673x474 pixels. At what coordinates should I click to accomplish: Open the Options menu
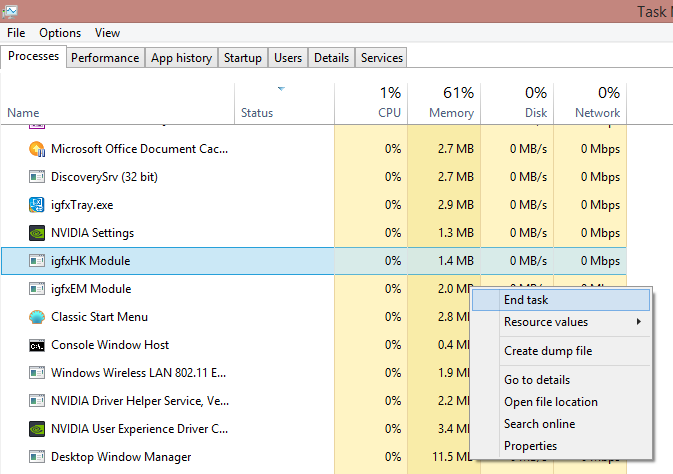pyautogui.click(x=60, y=33)
